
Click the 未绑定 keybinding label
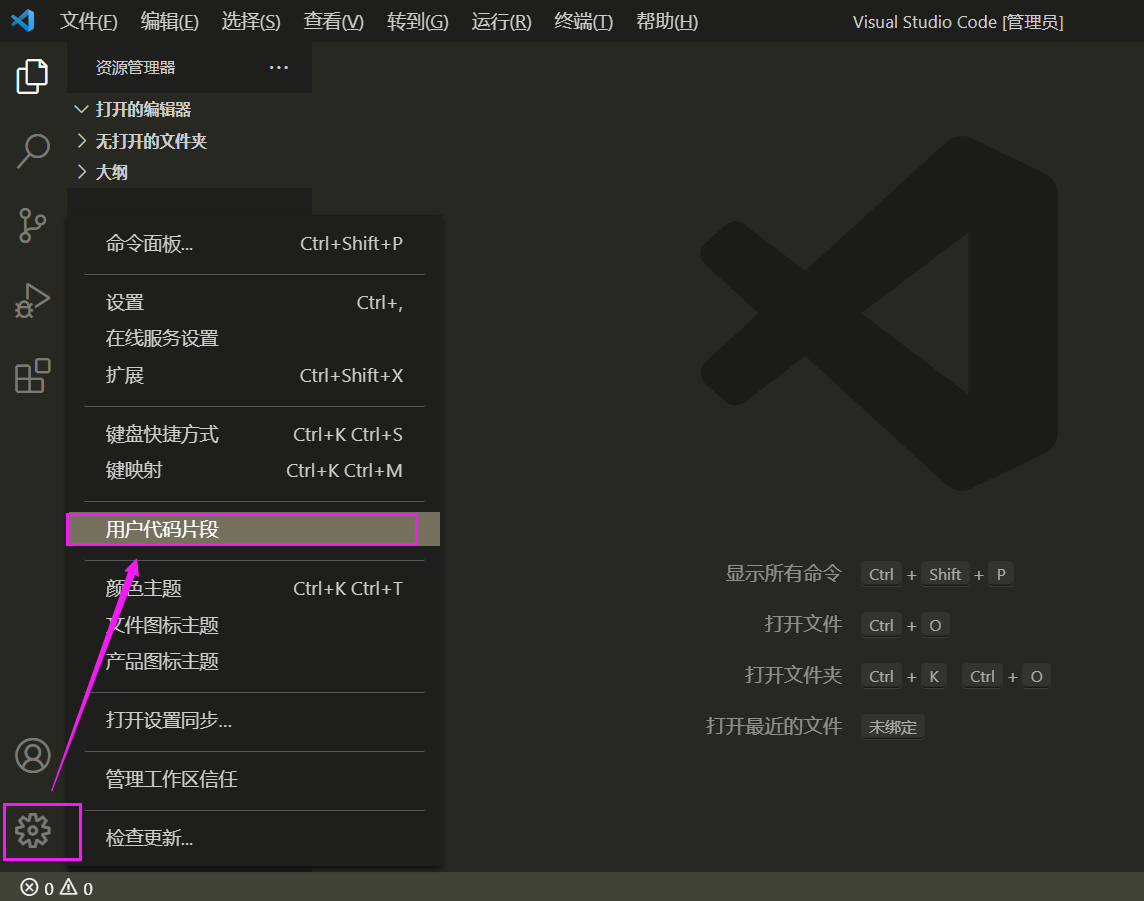pyautogui.click(x=893, y=727)
